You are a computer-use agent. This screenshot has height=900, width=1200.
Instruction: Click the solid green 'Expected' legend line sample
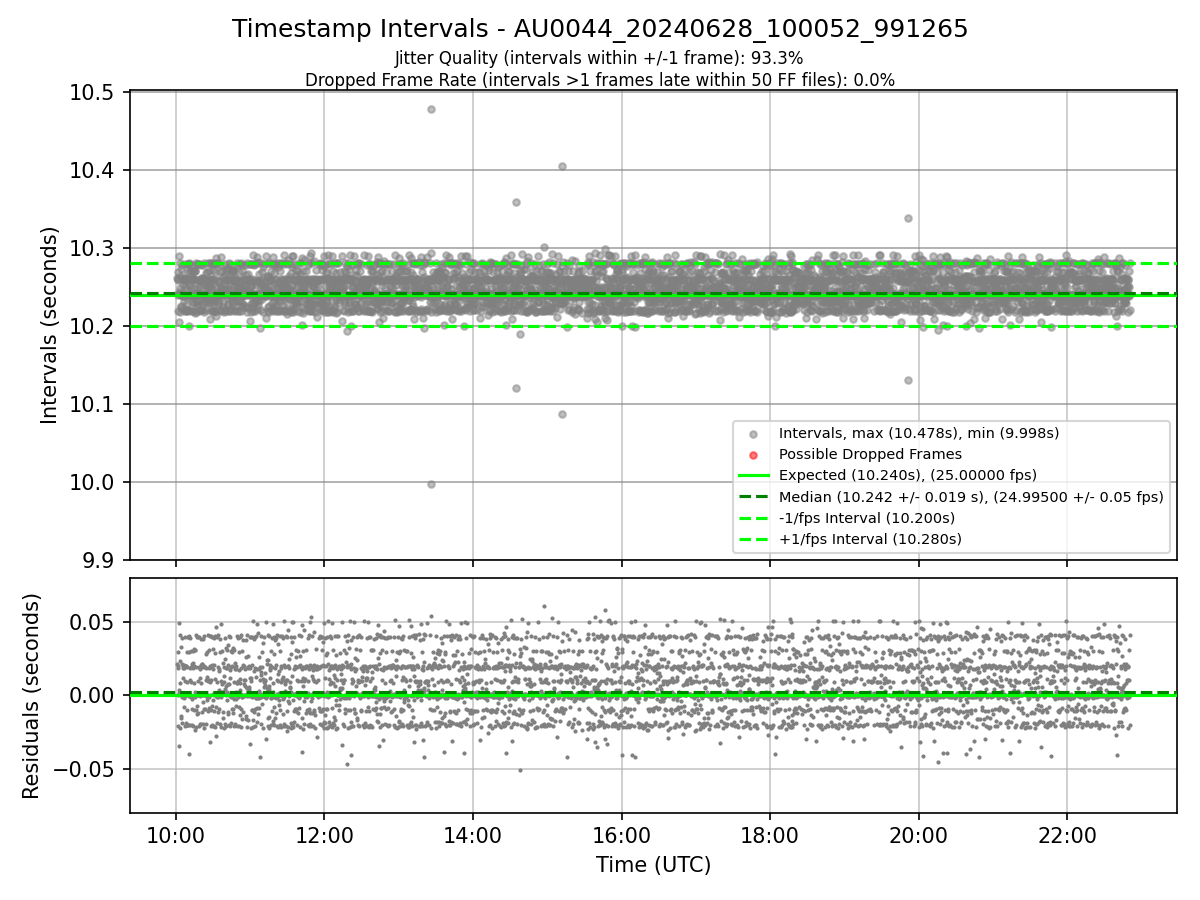754,475
